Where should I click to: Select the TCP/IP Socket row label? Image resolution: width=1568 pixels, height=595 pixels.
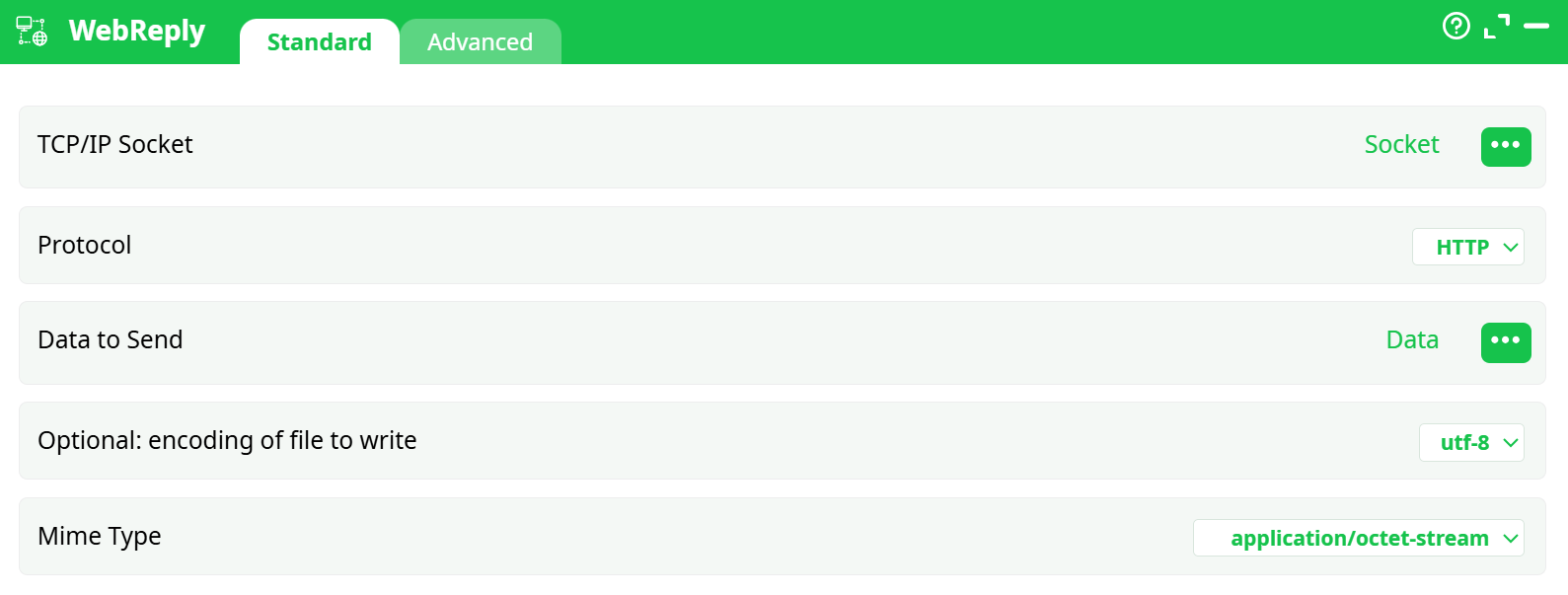tap(115, 145)
